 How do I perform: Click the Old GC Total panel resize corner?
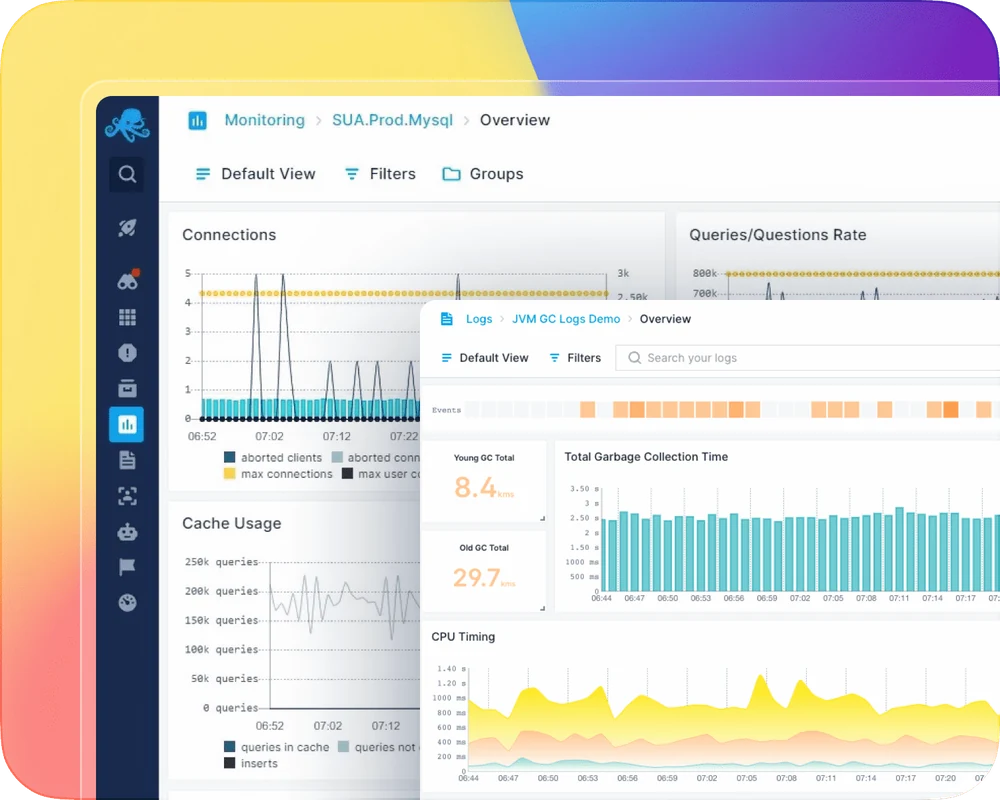542,609
